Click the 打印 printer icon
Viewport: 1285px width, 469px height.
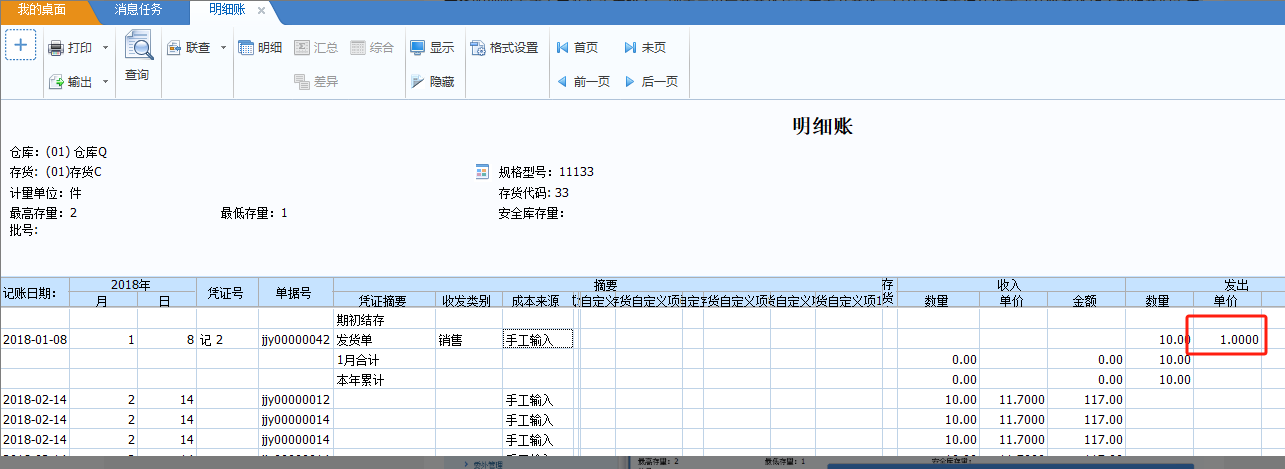pyautogui.click(x=57, y=48)
